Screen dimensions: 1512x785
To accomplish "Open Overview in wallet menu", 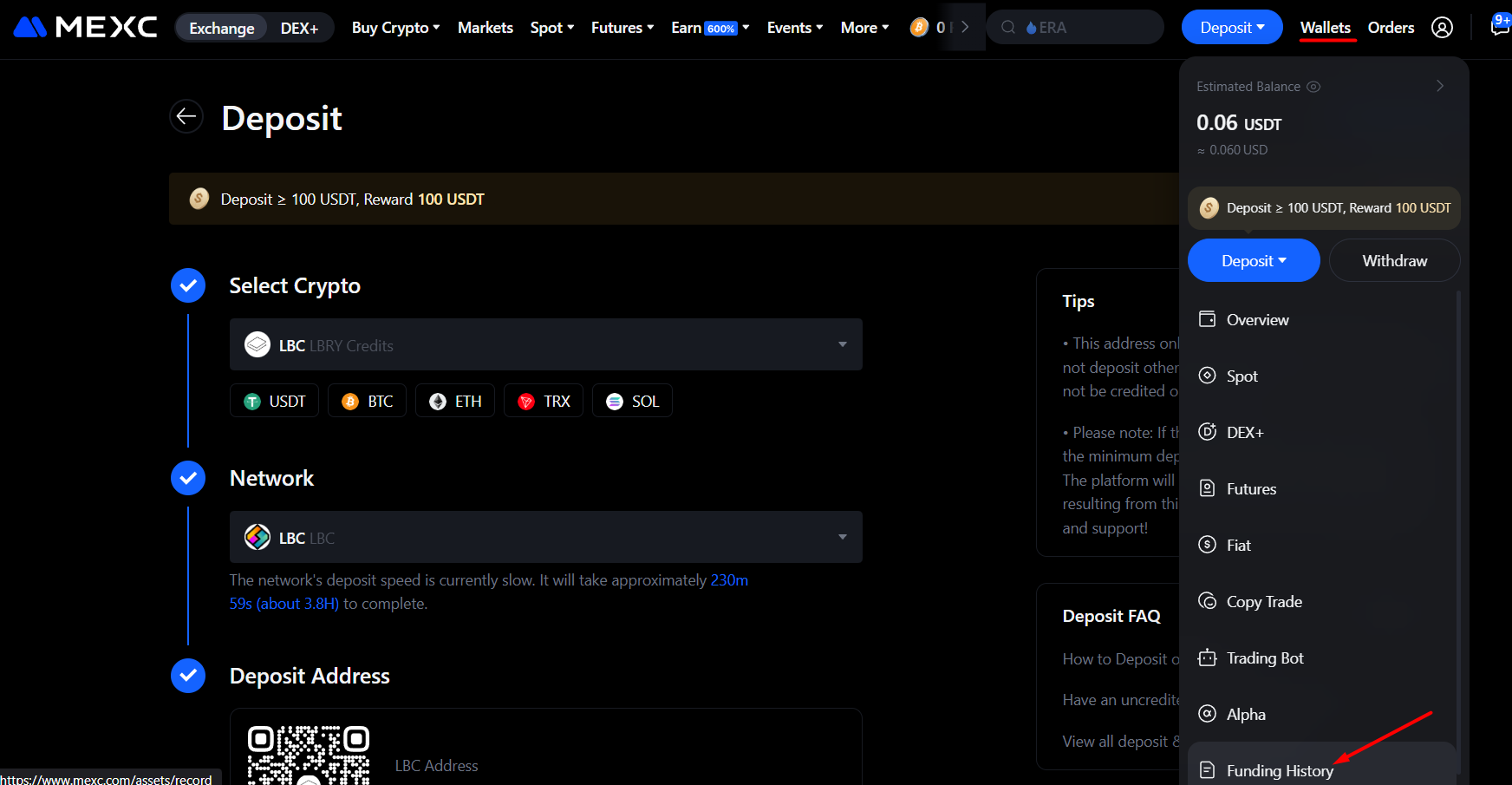I will coord(1322,319).
